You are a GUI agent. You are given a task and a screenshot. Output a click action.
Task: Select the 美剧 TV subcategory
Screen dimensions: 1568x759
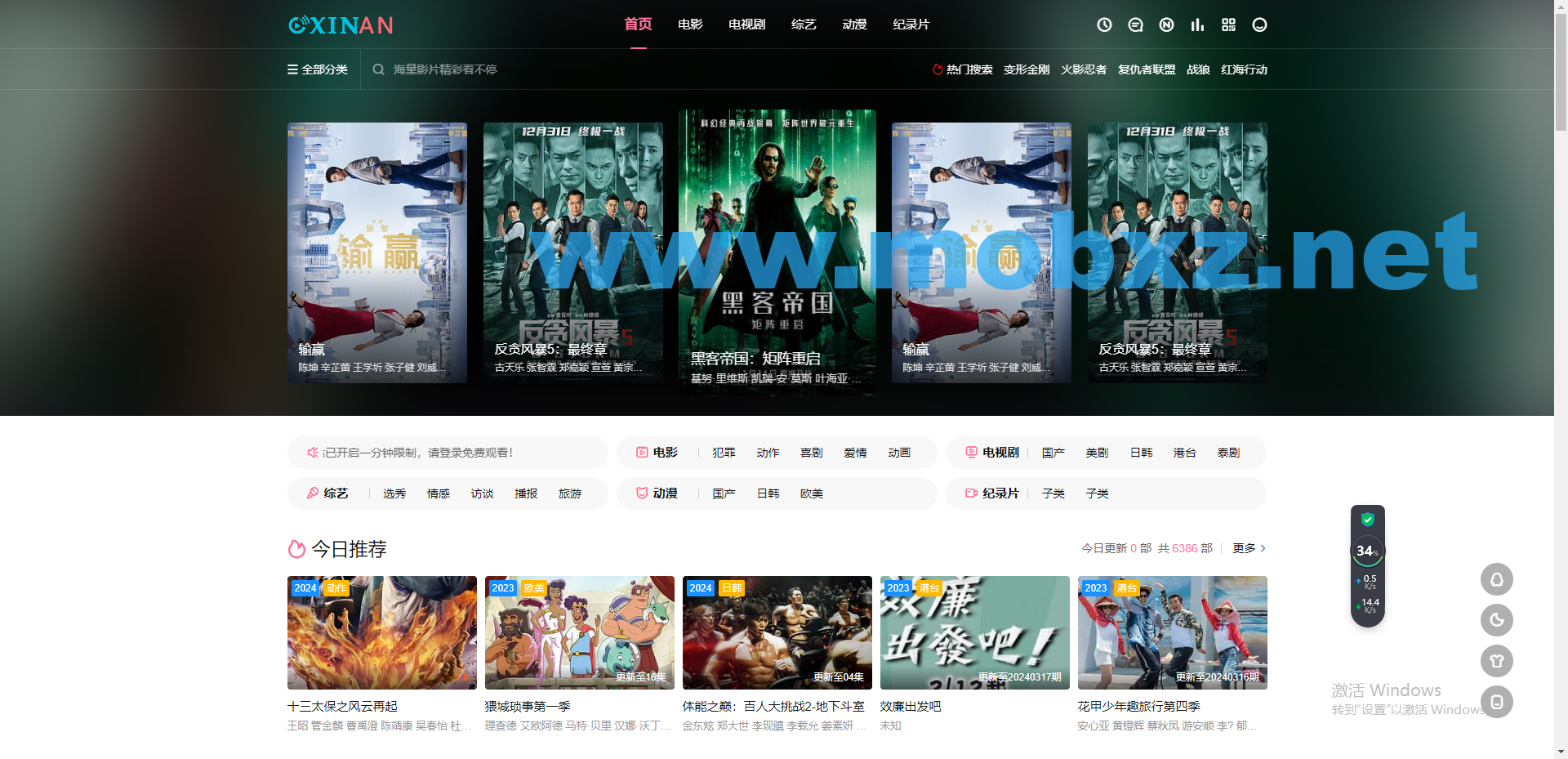1097,453
